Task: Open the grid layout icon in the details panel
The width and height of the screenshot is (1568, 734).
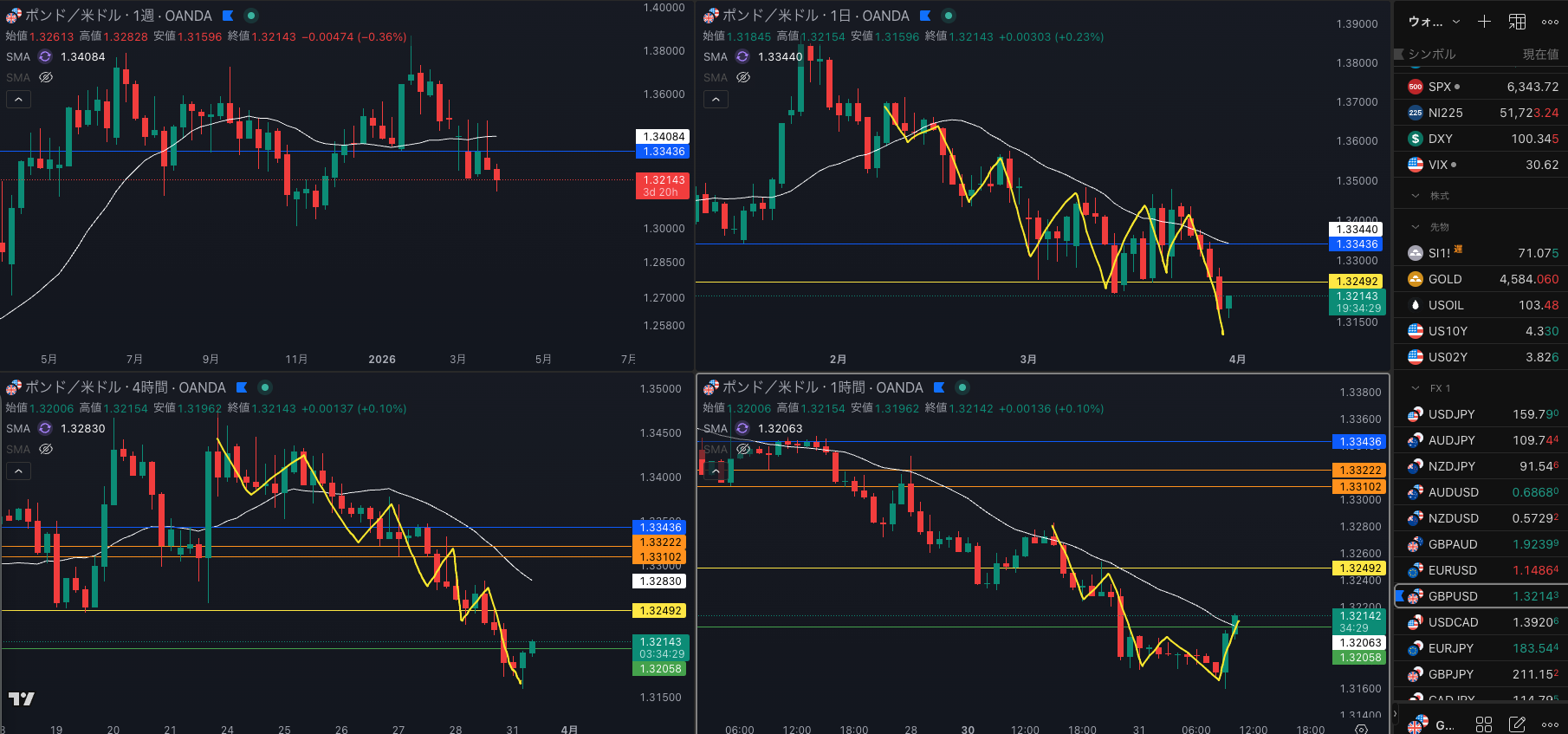Action: point(1484,724)
